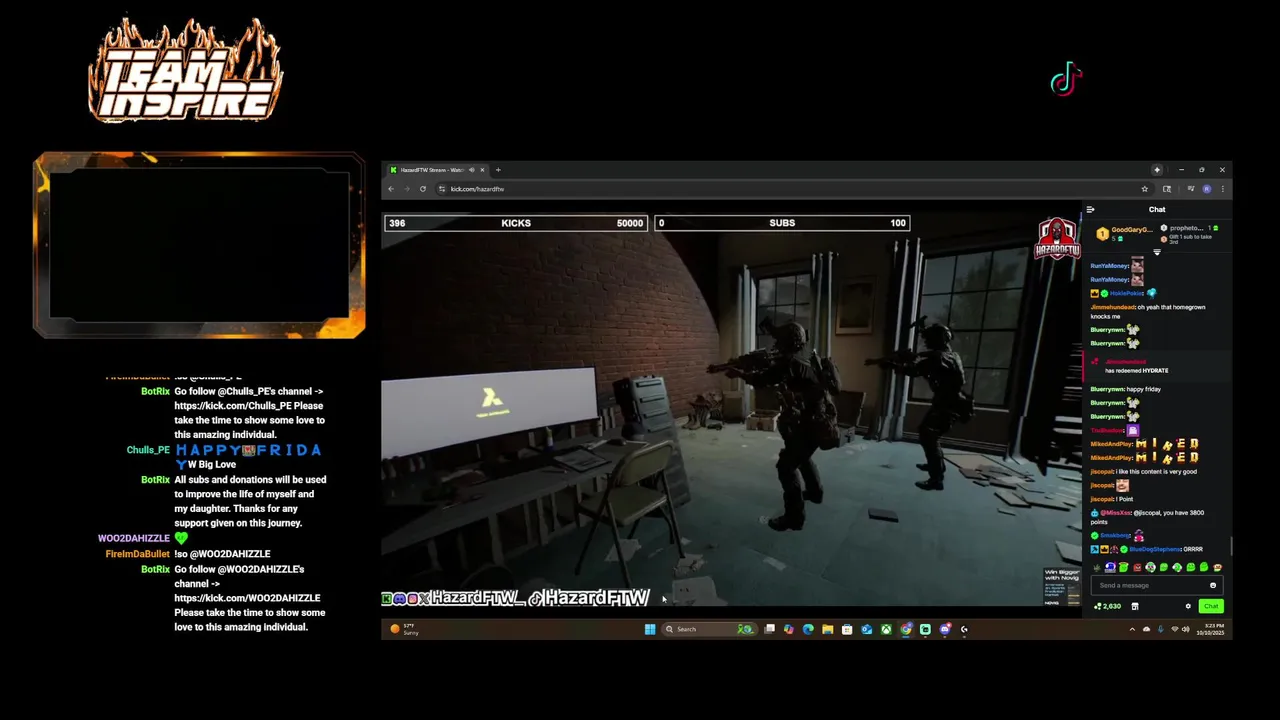
Task: Close the HazardFTW Stream tab
Action: pos(482,170)
